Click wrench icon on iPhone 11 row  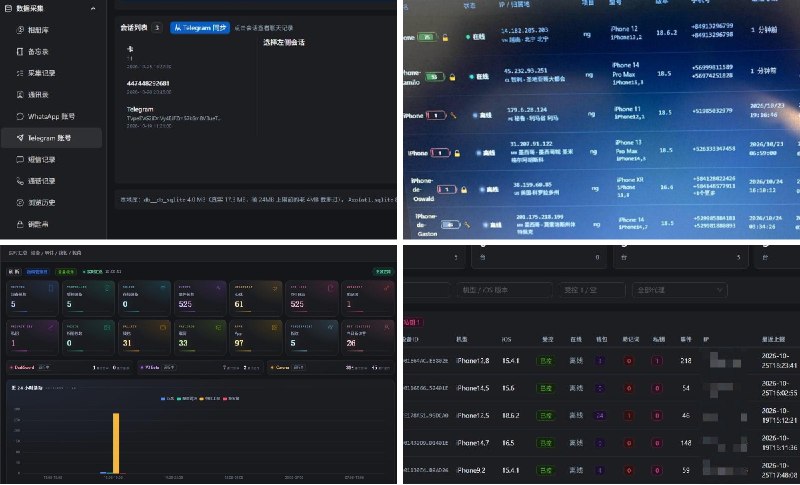pyautogui.click(x=453, y=115)
